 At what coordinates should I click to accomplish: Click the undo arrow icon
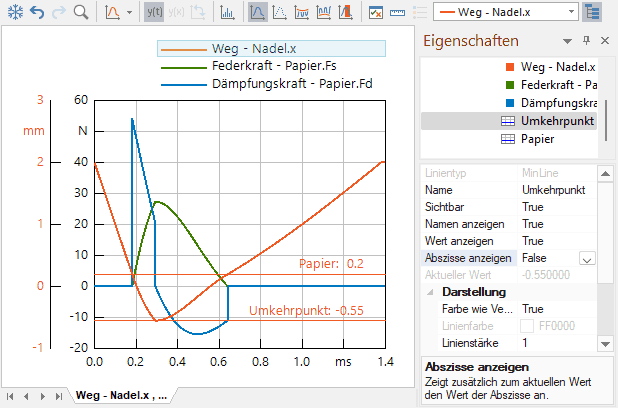coord(37,13)
